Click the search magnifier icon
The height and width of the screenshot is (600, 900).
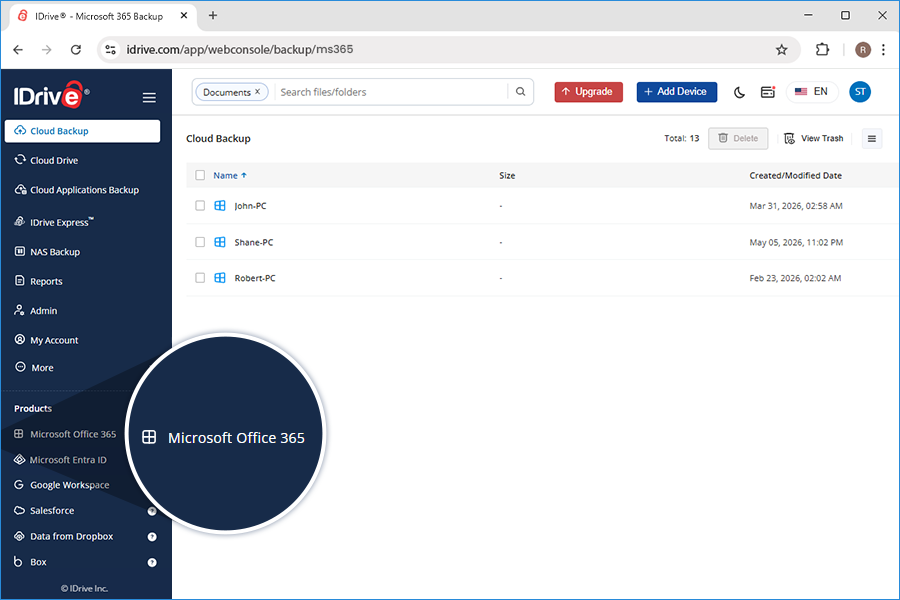tap(521, 92)
